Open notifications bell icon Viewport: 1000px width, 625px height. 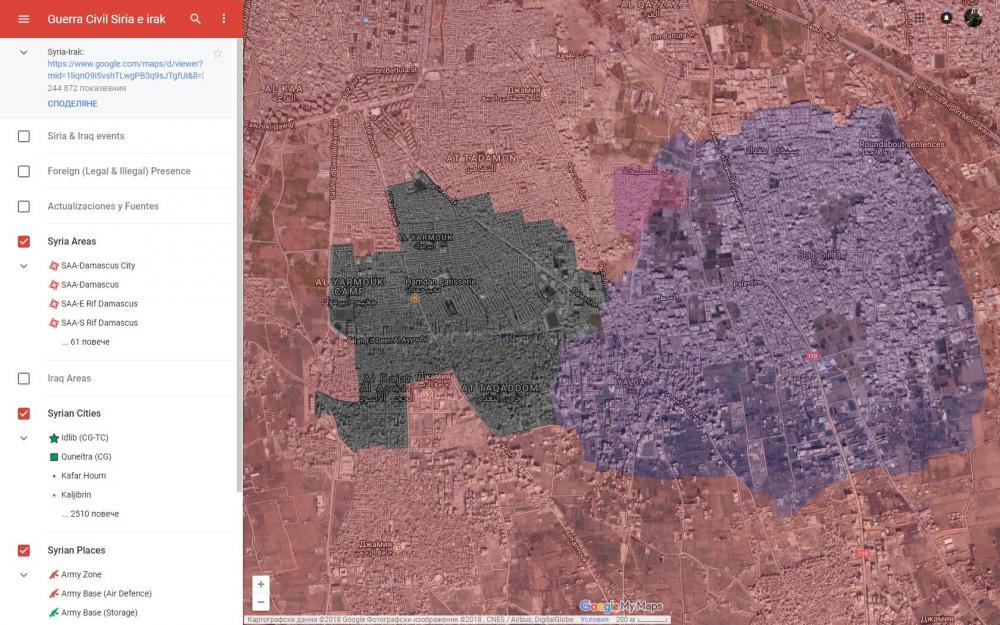pos(946,17)
